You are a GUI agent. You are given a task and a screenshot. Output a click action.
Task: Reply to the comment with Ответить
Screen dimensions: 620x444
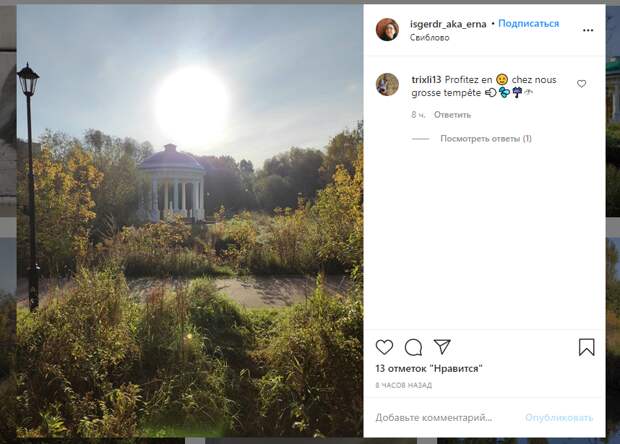(x=452, y=115)
